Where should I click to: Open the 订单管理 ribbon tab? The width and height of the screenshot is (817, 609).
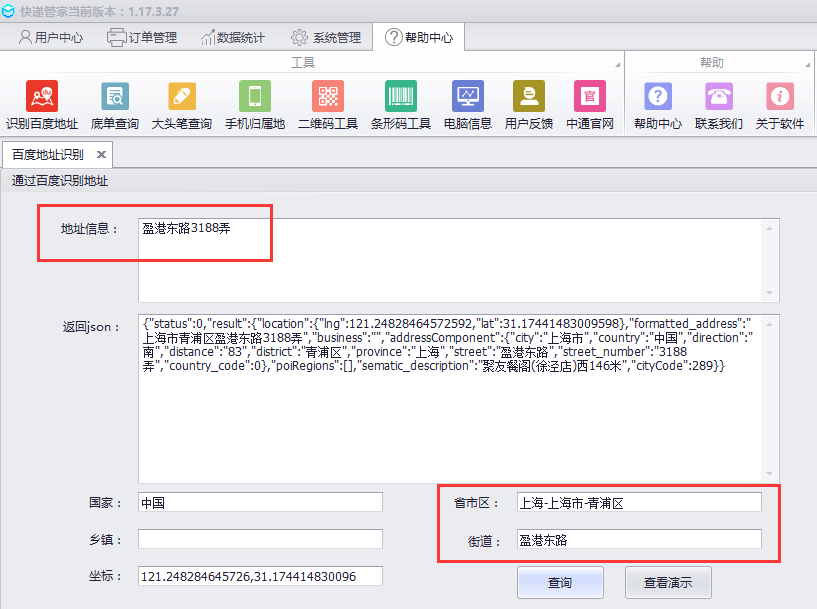[142, 38]
